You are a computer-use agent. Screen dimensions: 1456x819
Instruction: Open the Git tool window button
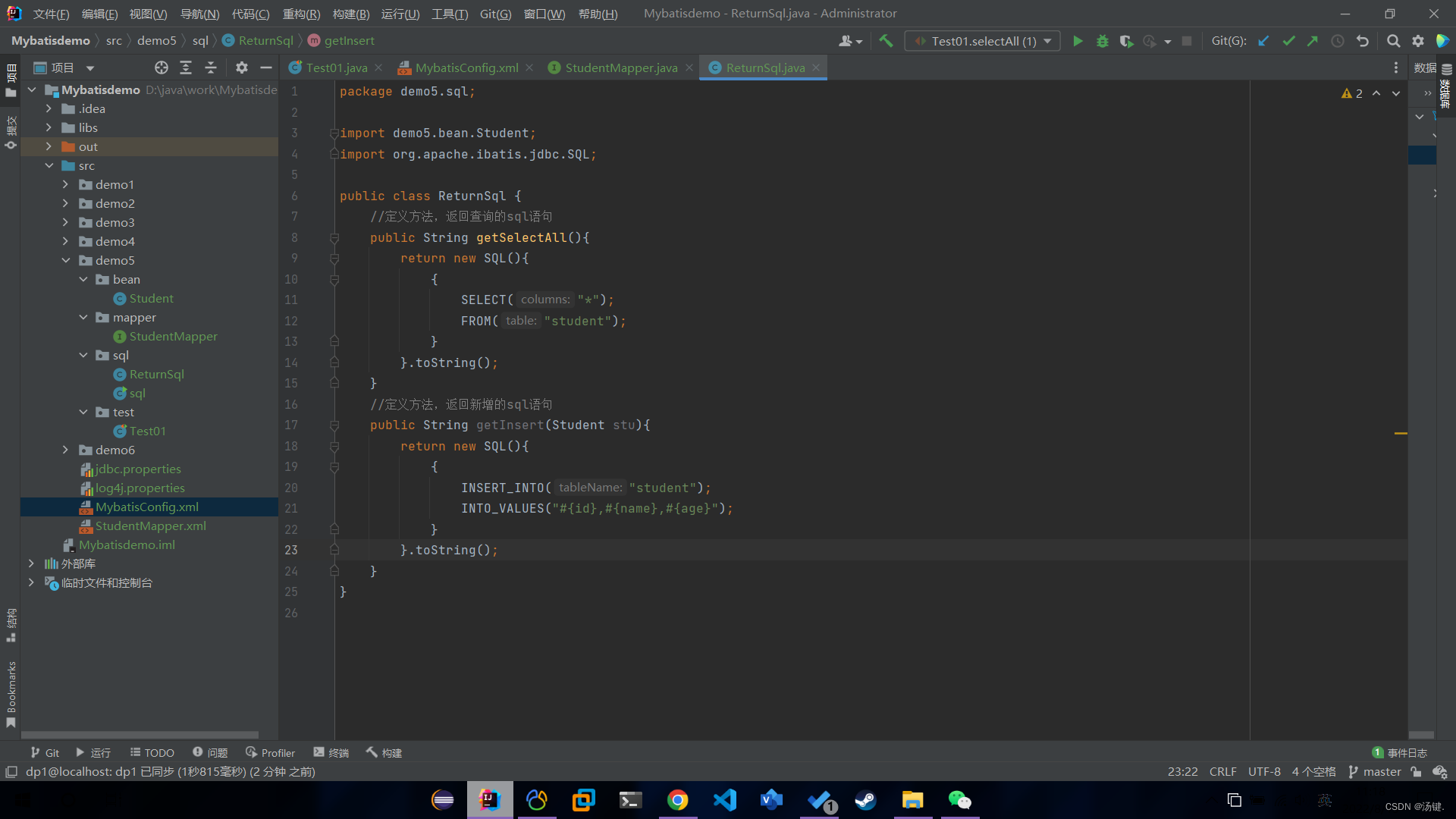(x=45, y=752)
